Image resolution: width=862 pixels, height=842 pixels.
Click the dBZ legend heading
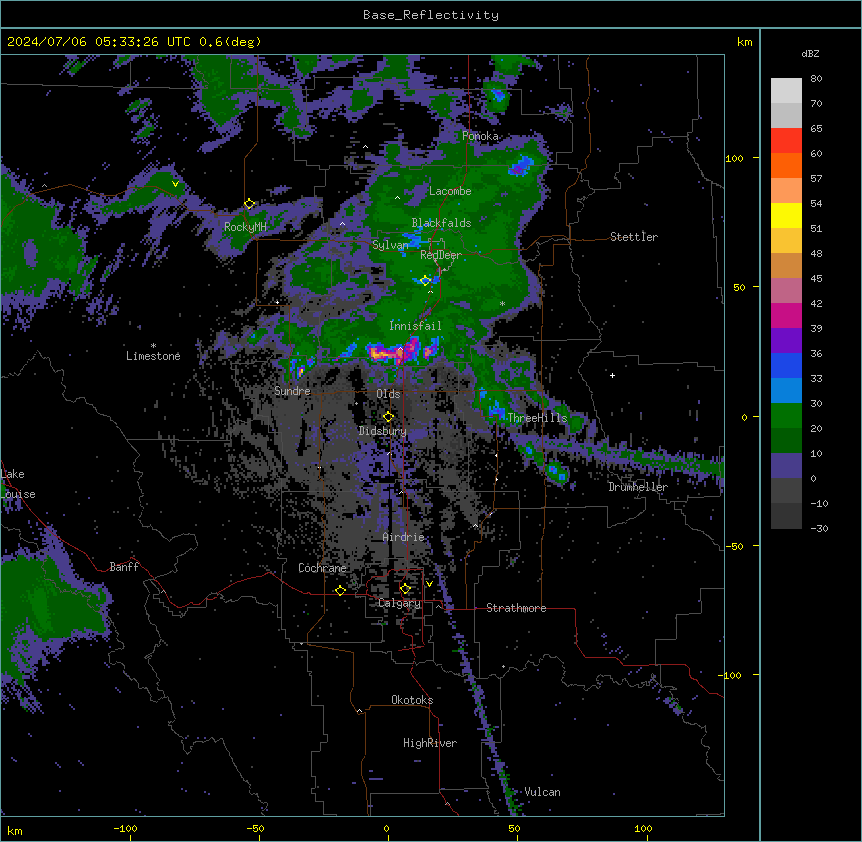(x=810, y=53)
